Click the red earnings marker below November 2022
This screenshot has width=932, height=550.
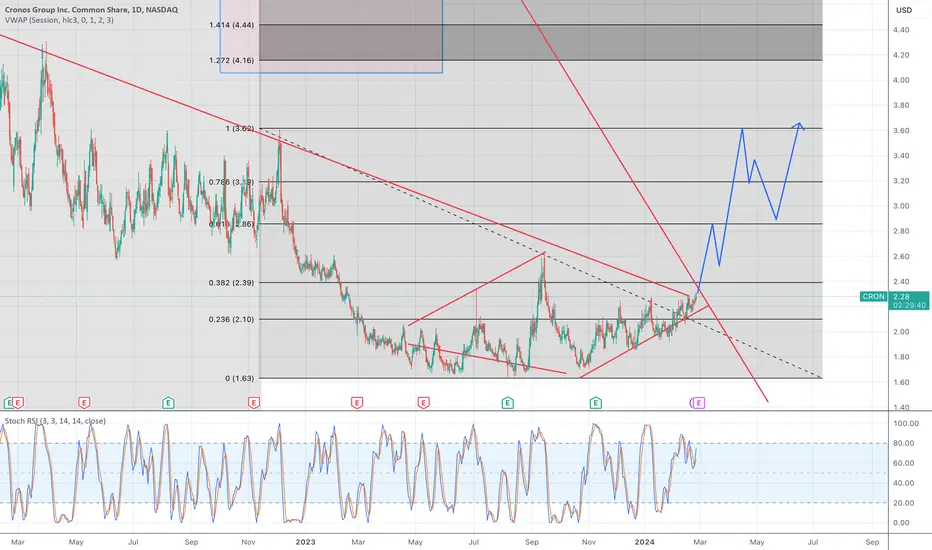254,403
